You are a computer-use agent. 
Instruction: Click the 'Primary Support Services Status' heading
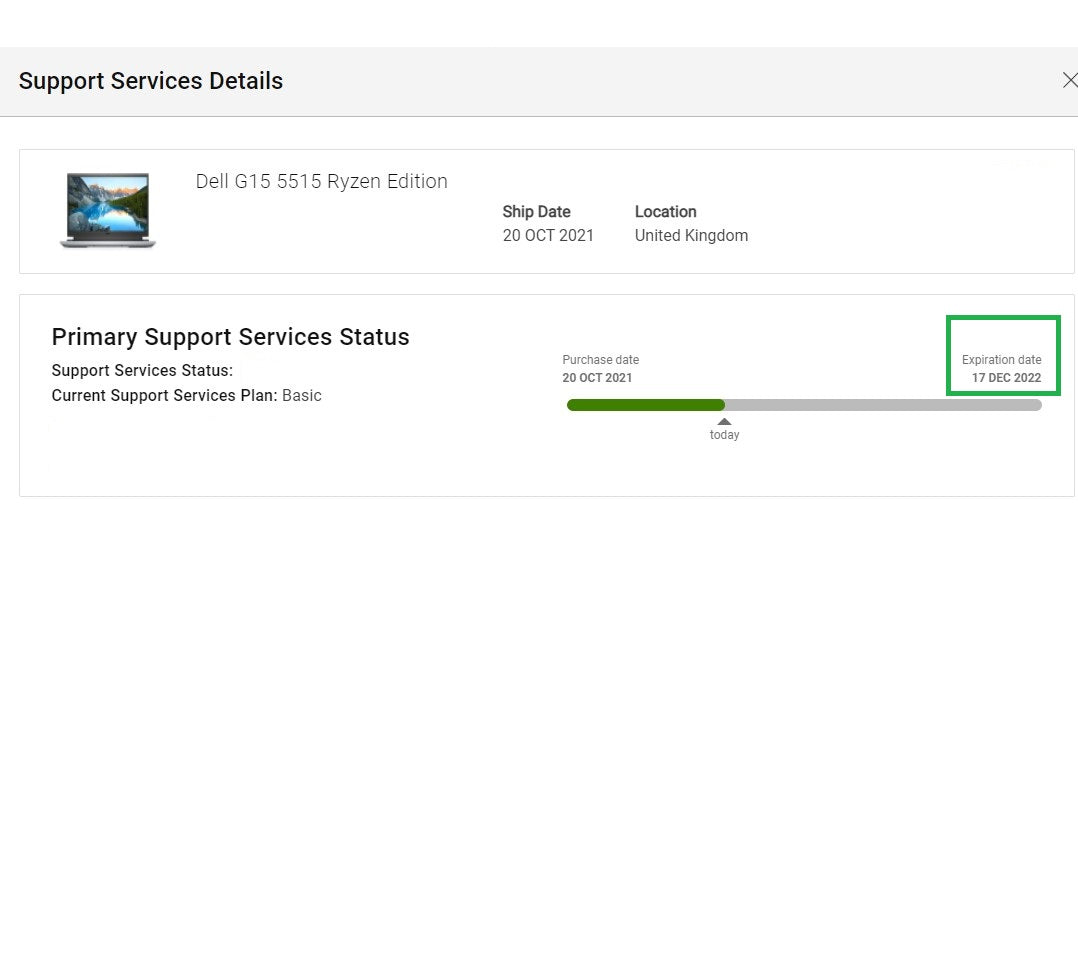pos(230,337)
